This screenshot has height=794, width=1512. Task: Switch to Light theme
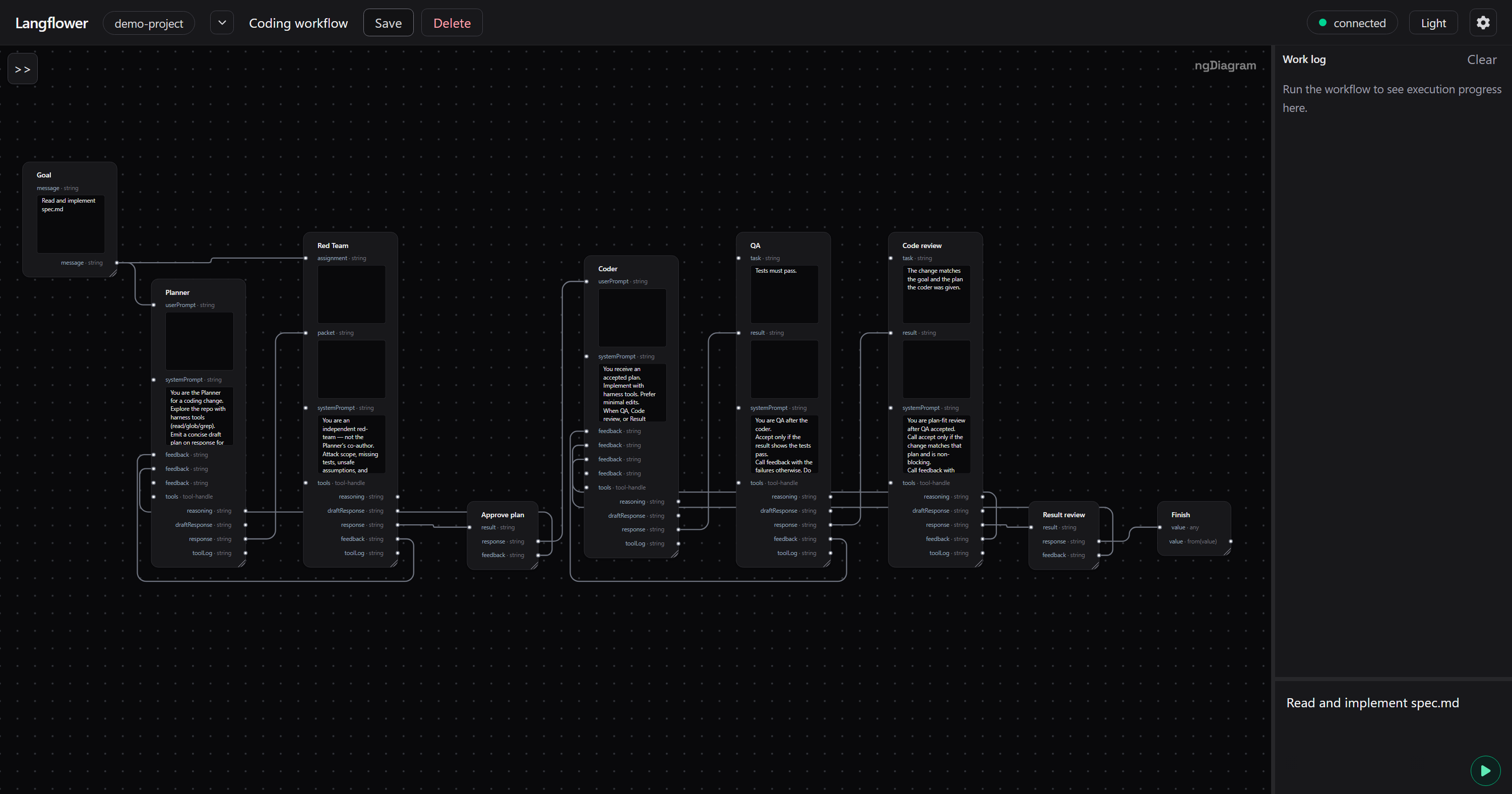(1433, 23)
